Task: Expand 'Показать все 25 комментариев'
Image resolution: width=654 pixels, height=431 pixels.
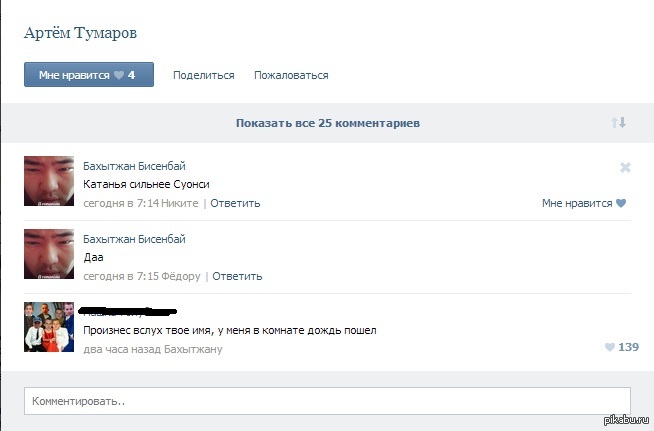Action: pyautogui.click(x=327, y=123)
